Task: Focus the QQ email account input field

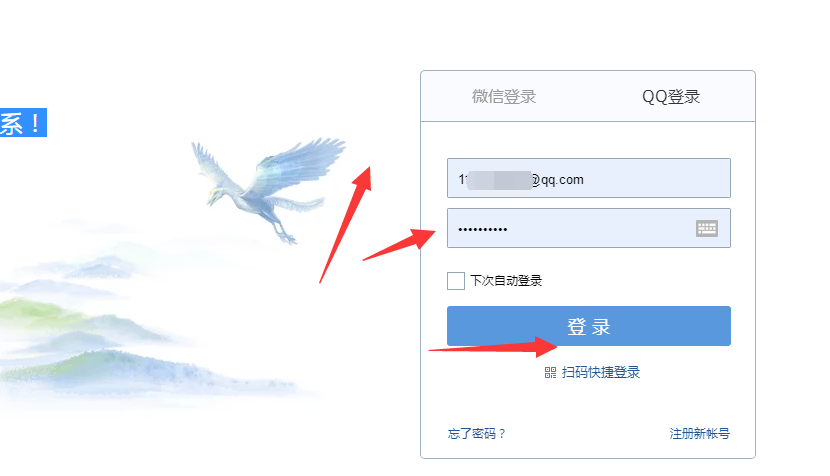Action: [589, 178]
